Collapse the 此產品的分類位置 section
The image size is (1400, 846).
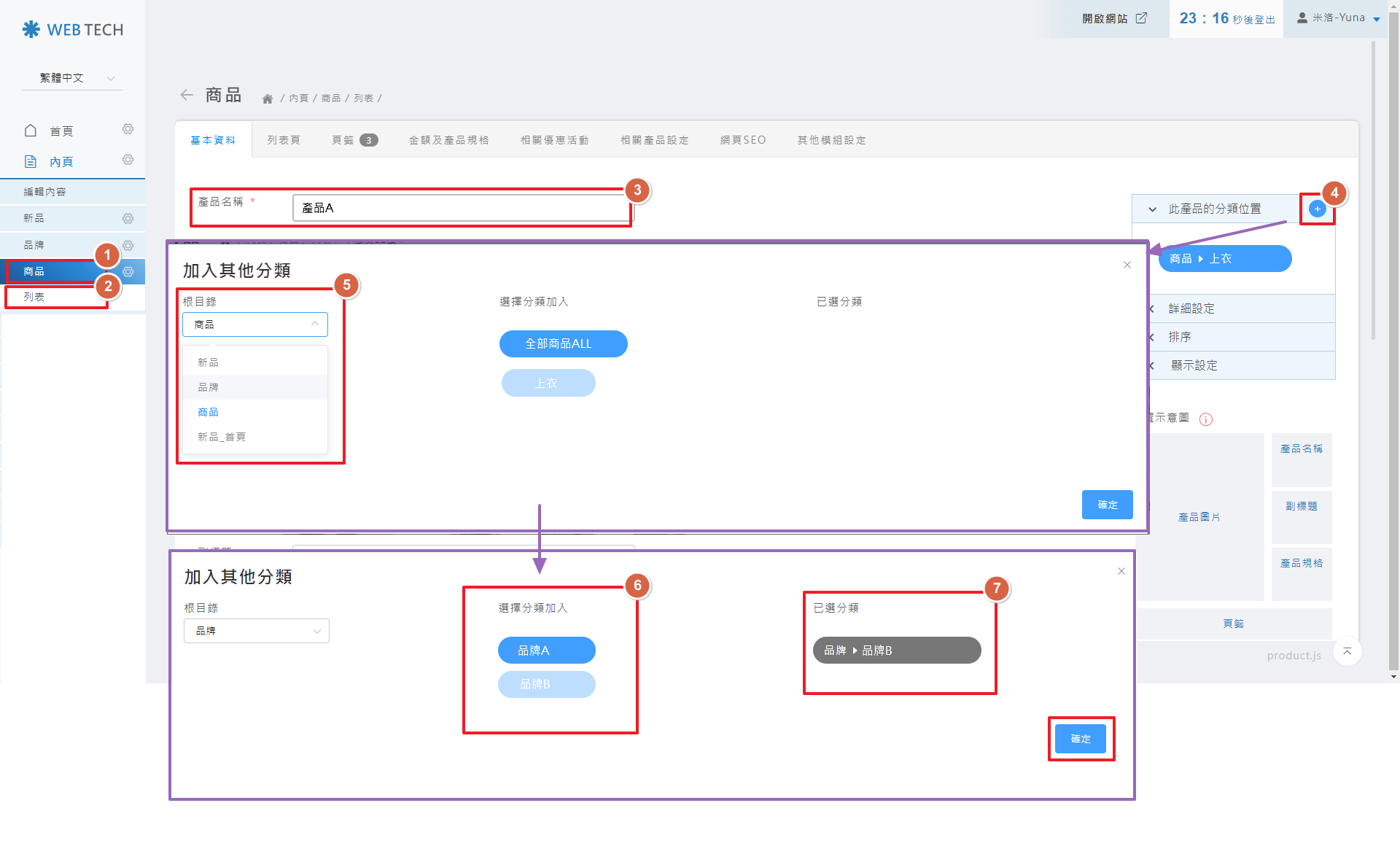click(x=1152, y=209)
